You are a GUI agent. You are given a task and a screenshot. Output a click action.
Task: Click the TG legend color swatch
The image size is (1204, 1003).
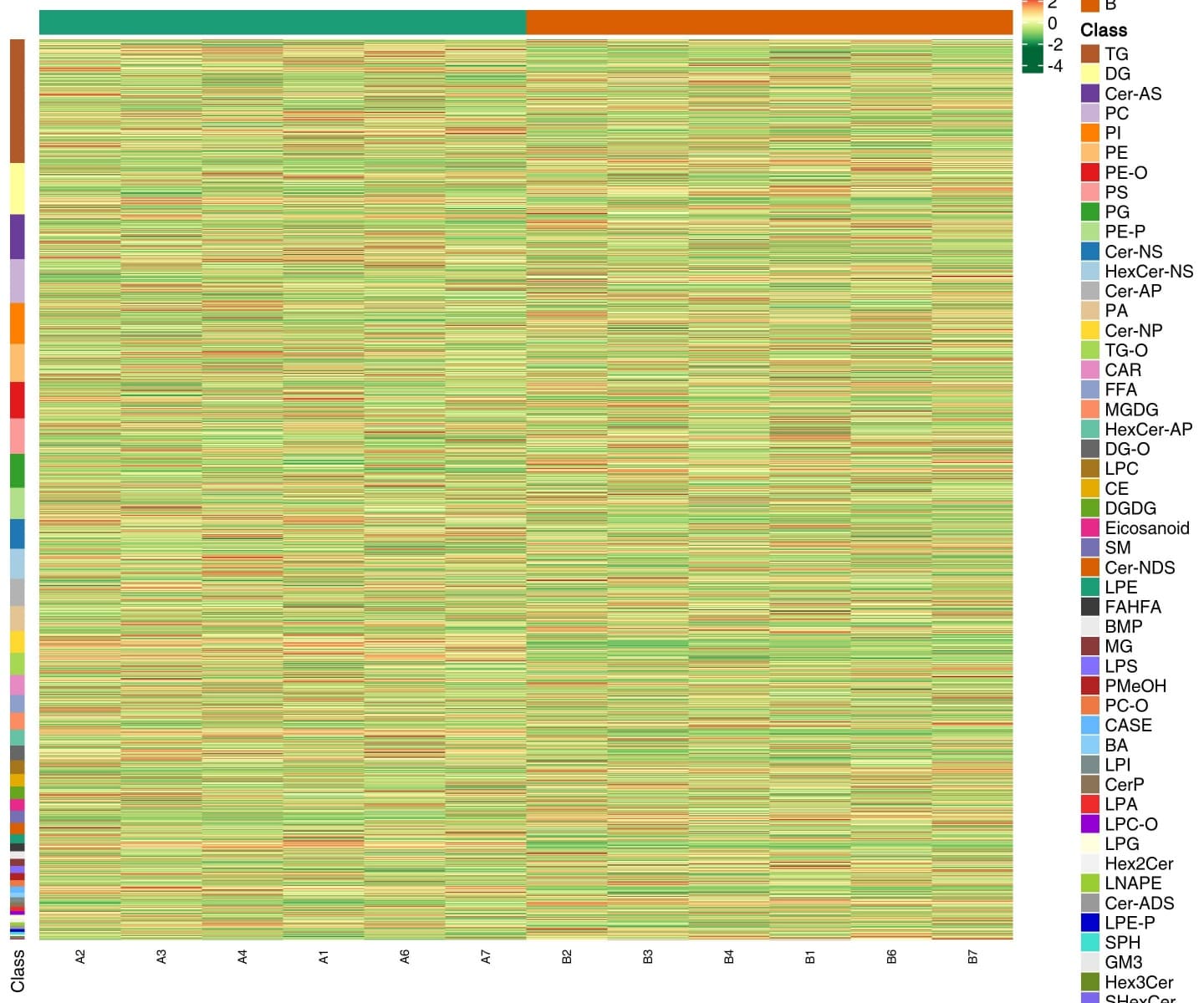point(1089,54)
